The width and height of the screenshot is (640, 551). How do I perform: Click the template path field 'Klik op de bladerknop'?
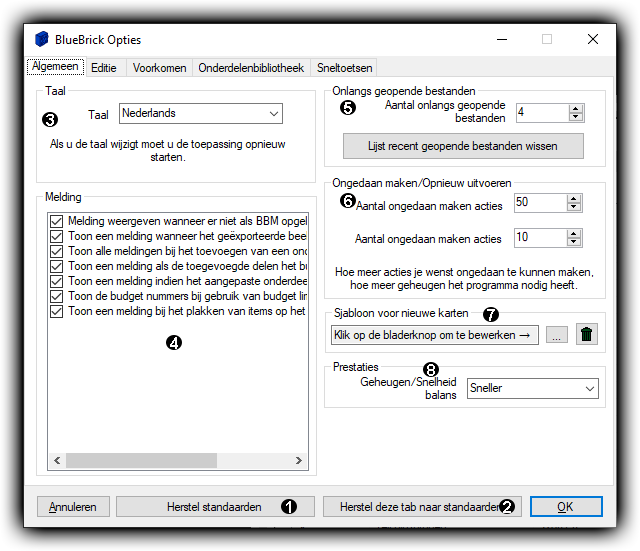coord(435,335)
